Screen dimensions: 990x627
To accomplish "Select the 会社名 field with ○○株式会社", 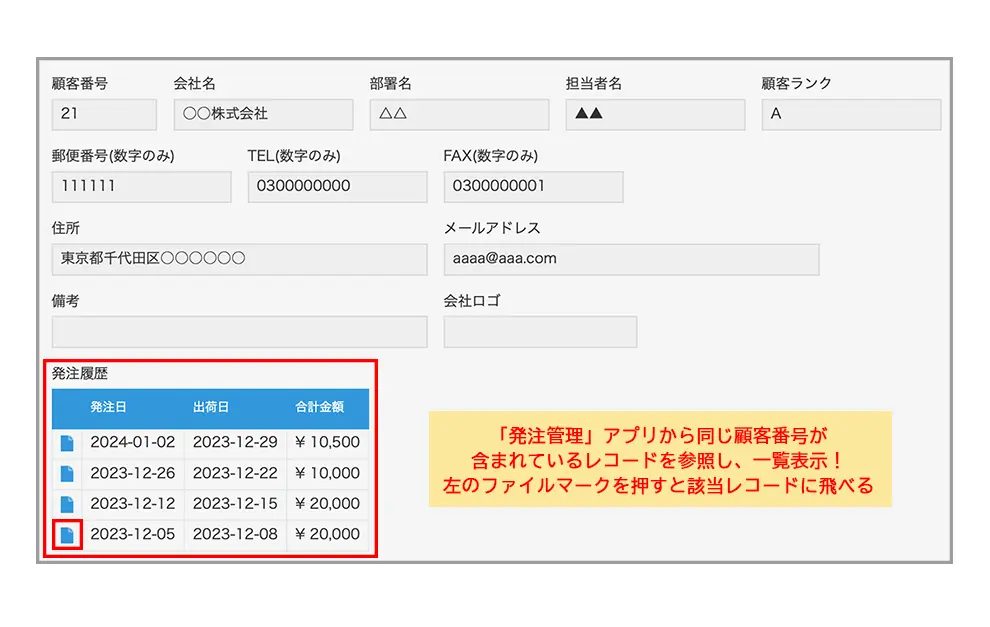I will tap(263, 114).
